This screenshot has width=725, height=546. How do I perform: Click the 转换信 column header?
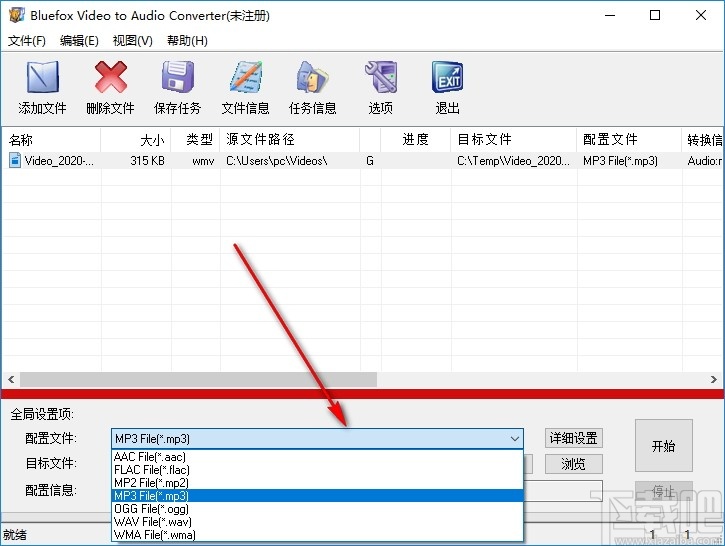click(x=704, y=139)
